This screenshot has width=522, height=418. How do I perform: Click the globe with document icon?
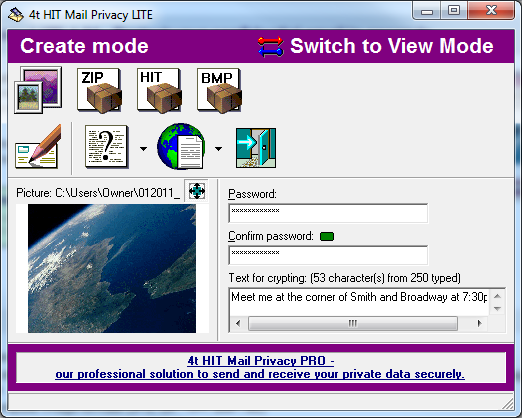coord(181,147)
